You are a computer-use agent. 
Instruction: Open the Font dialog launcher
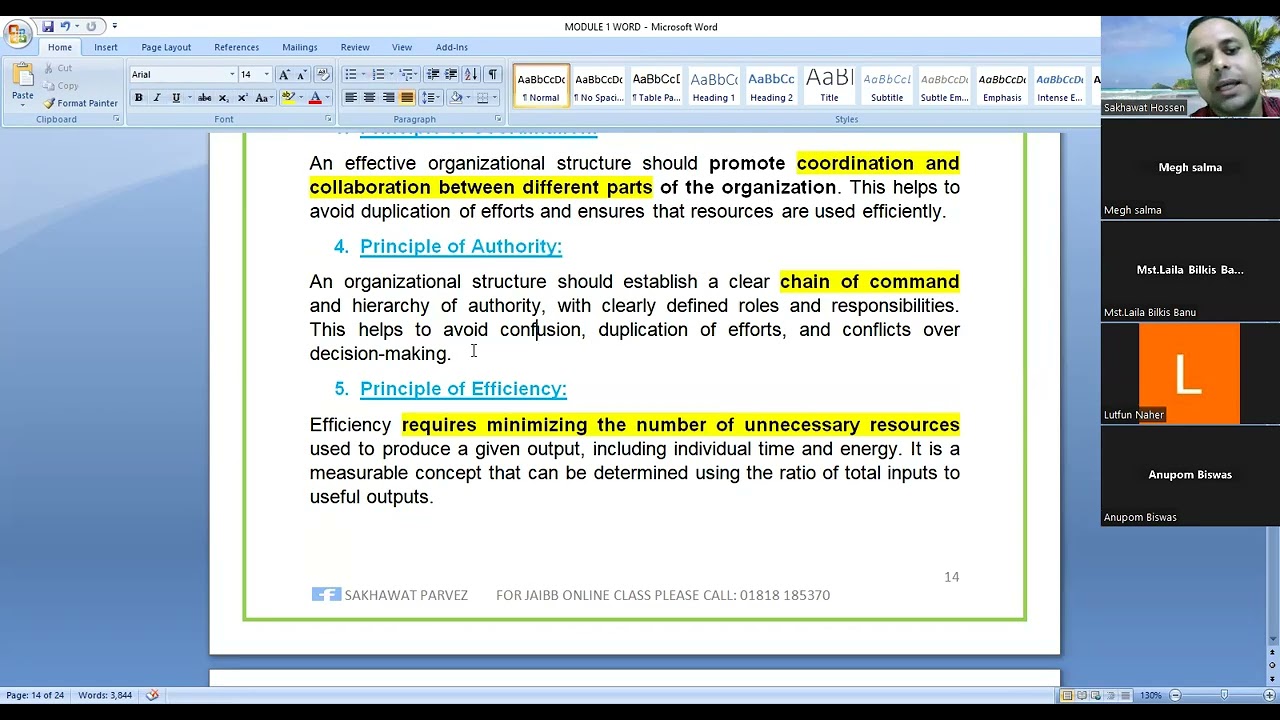(328, 119)
